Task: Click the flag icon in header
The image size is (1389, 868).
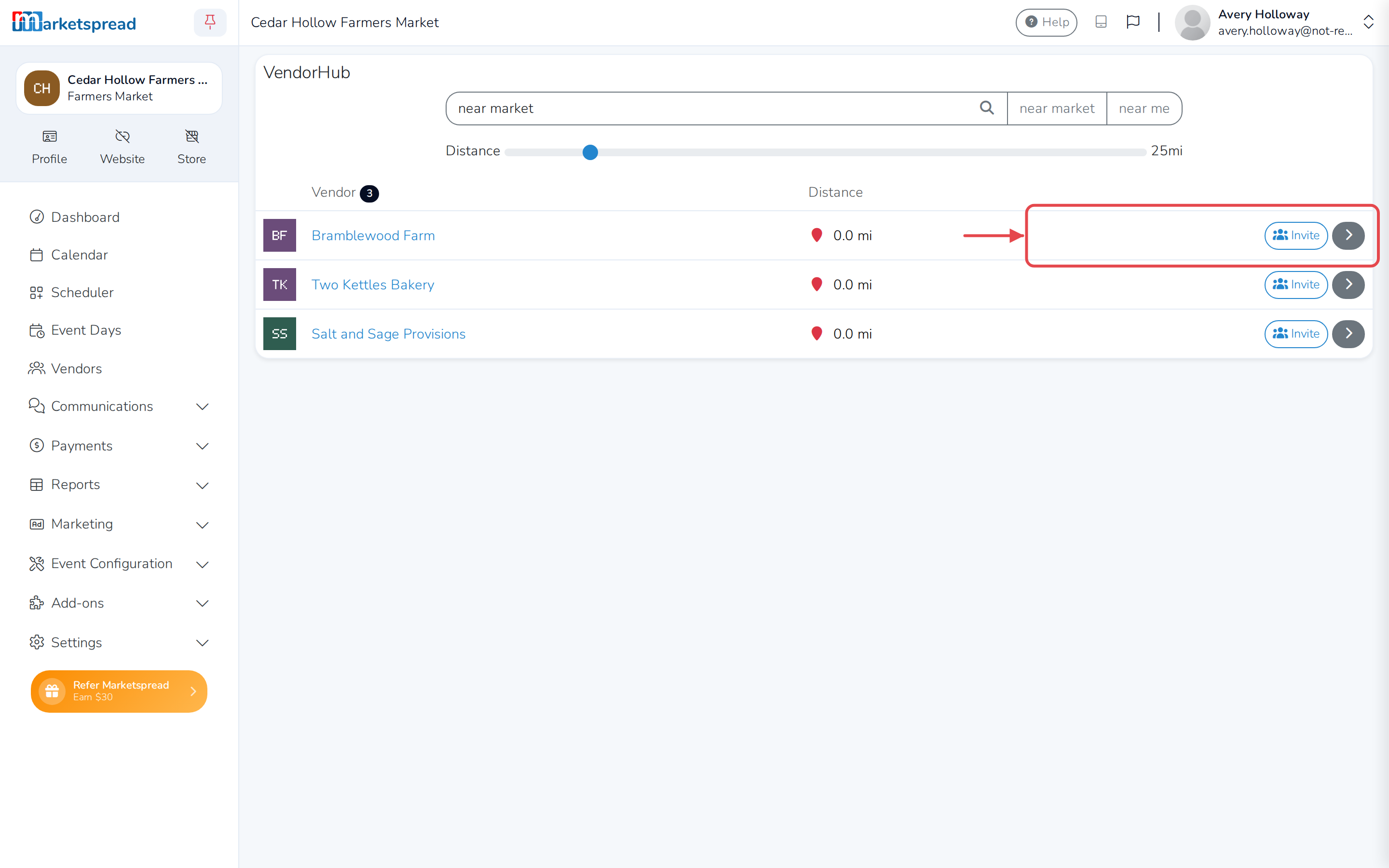Action: (x=1133, y=22)
